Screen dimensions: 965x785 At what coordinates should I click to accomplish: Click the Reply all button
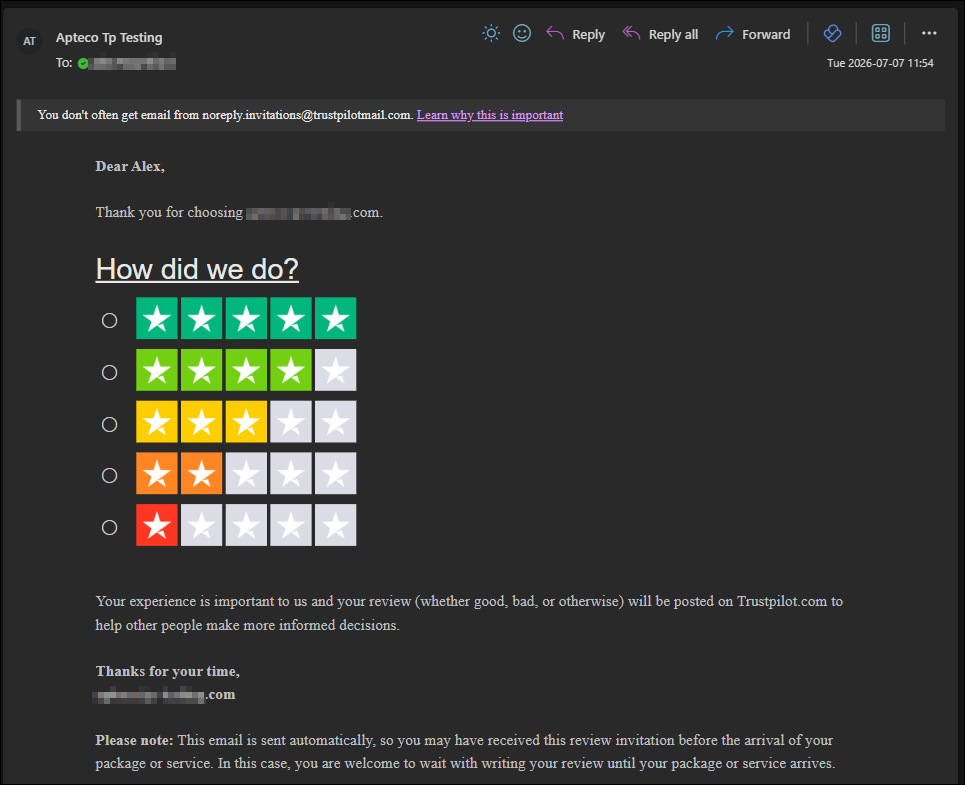coord(660,34)
